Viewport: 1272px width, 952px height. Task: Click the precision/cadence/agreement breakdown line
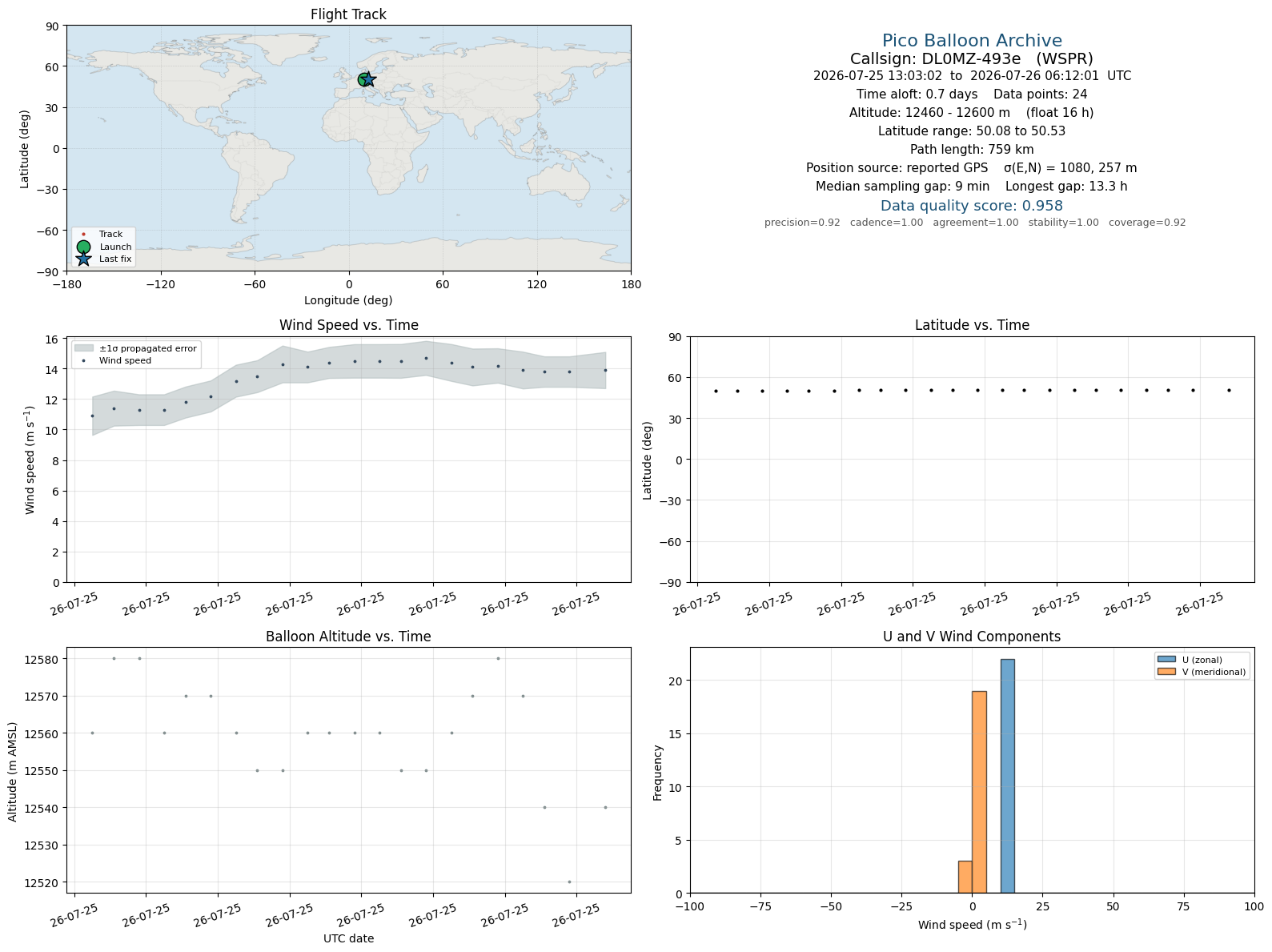pos(975,223)
